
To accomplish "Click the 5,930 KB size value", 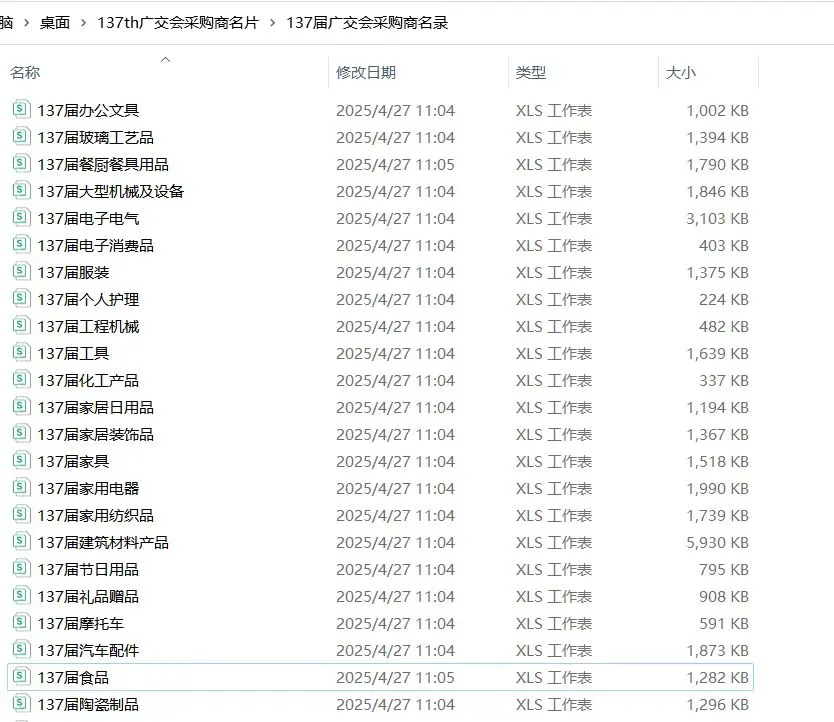I will 718,543.
